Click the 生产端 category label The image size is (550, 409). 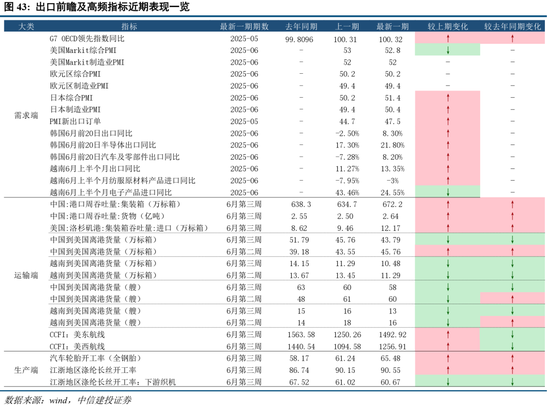(26, 370)
